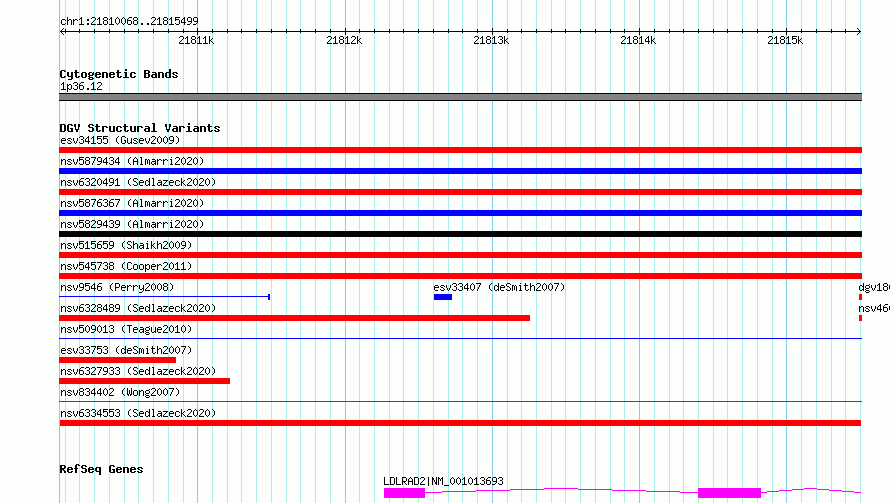This screenshot has height=503, width=890.
Task: Click the chr1:21810068..21815499 coordinate text
Action: point(129,22)
